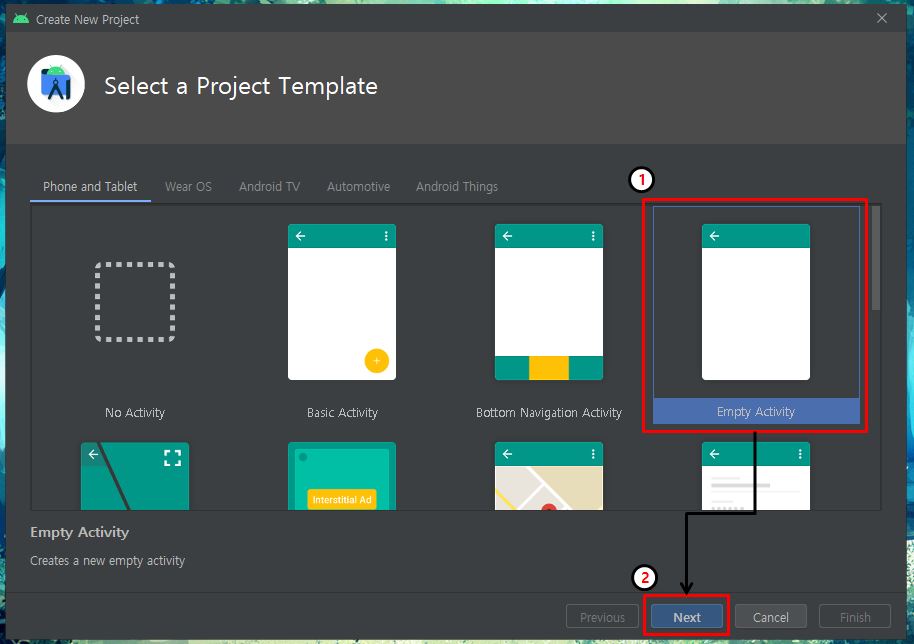The image size is (914, 644).
Task: Click the Previous button
Action: 602,617
